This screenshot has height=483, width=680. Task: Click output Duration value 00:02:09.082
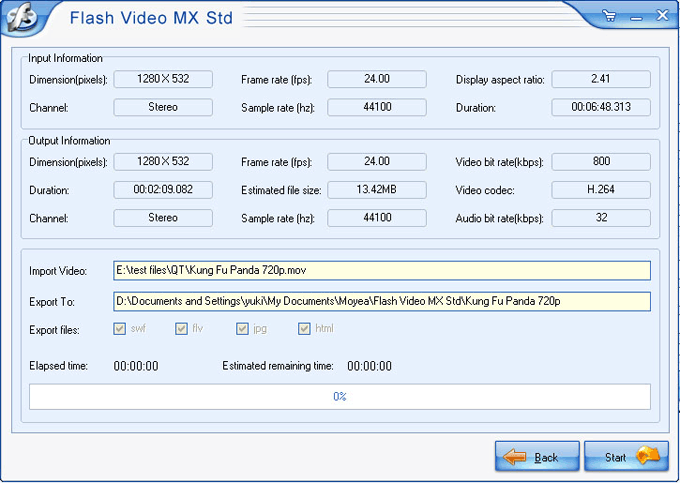coord(163,190)
